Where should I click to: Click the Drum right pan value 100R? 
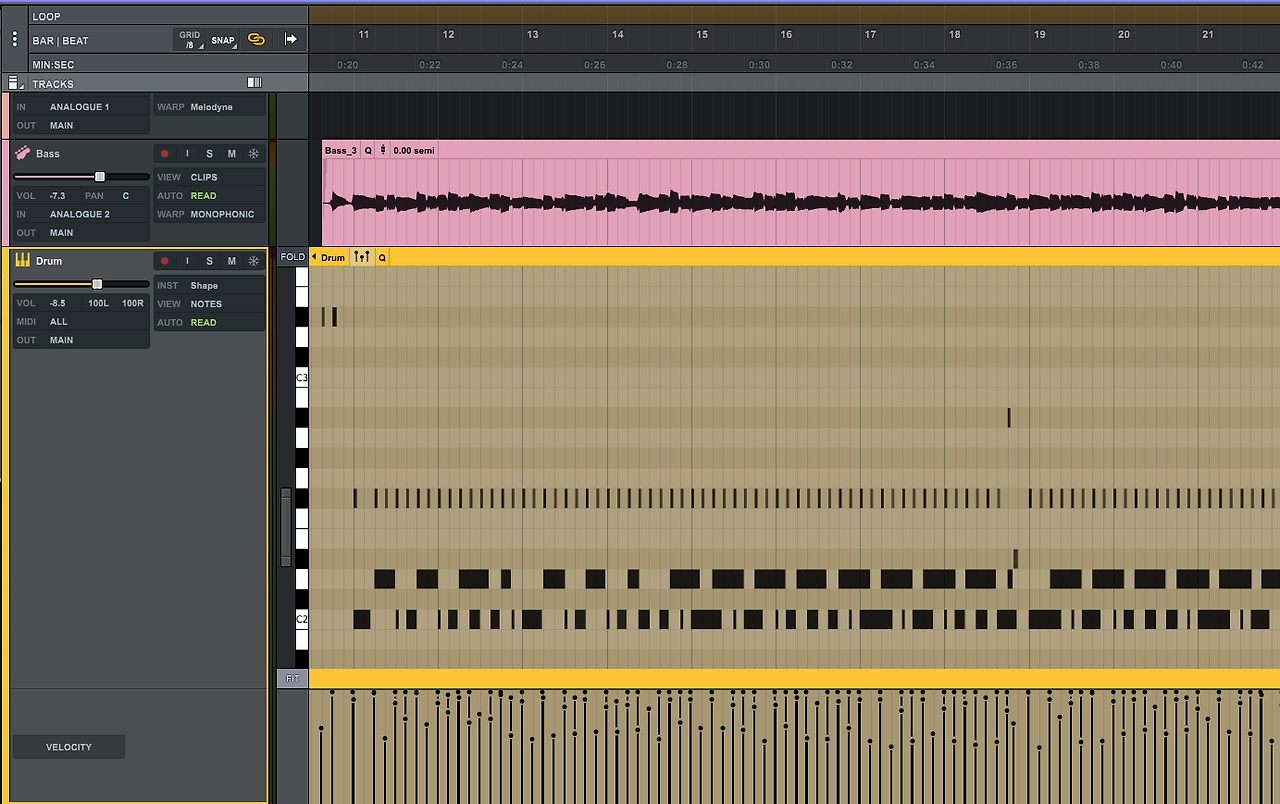click(133, 303)
